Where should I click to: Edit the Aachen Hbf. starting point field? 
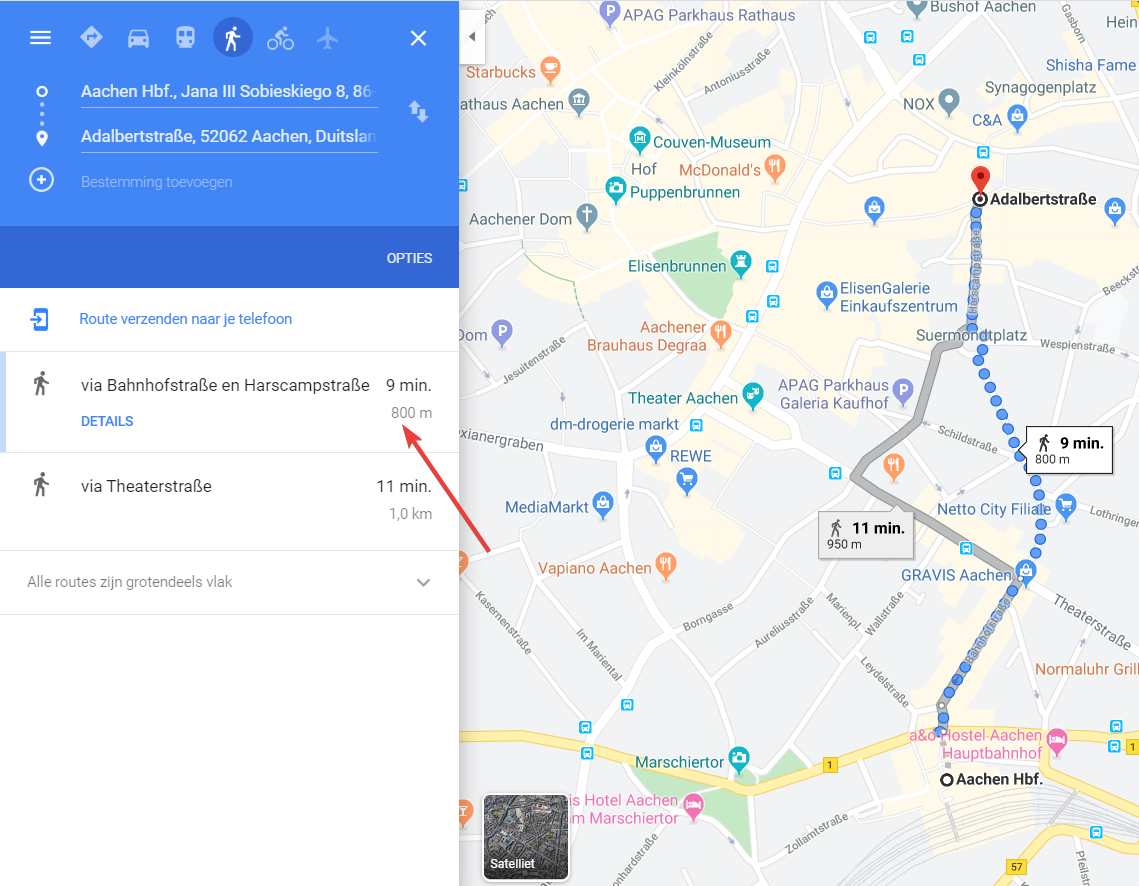point(229,92)
